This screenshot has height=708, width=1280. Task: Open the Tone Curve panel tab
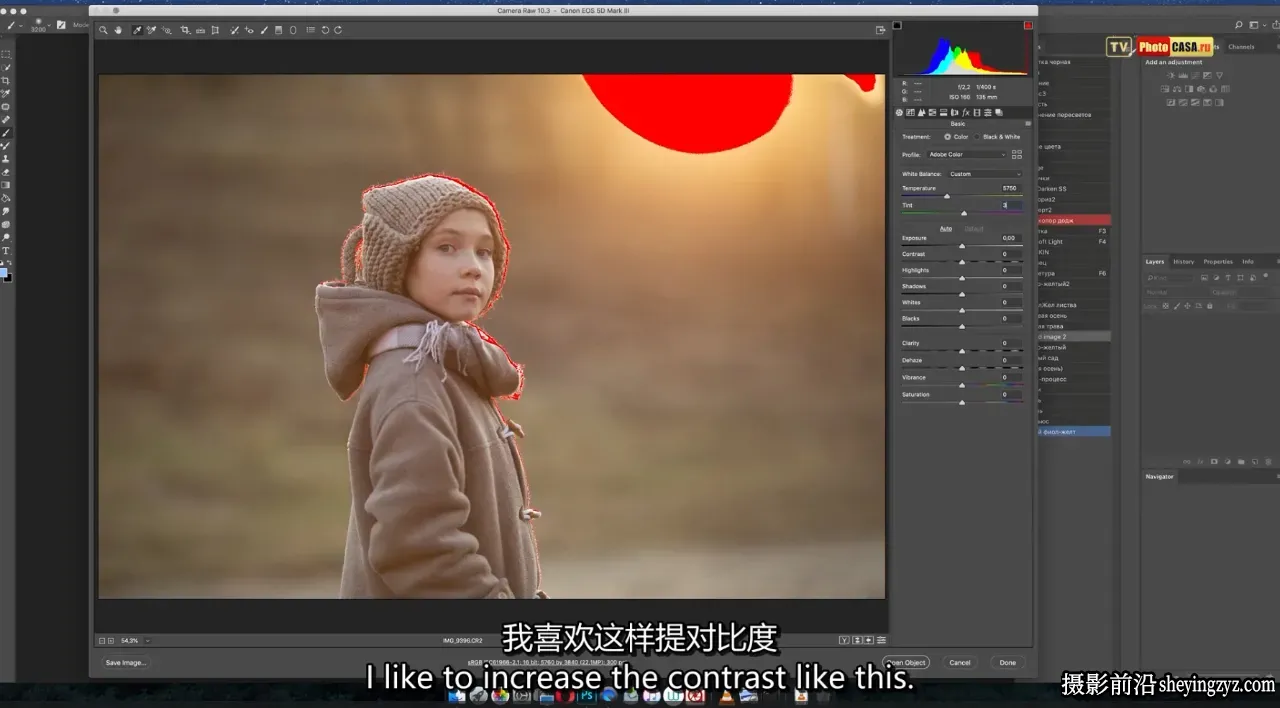click(910, 112)
